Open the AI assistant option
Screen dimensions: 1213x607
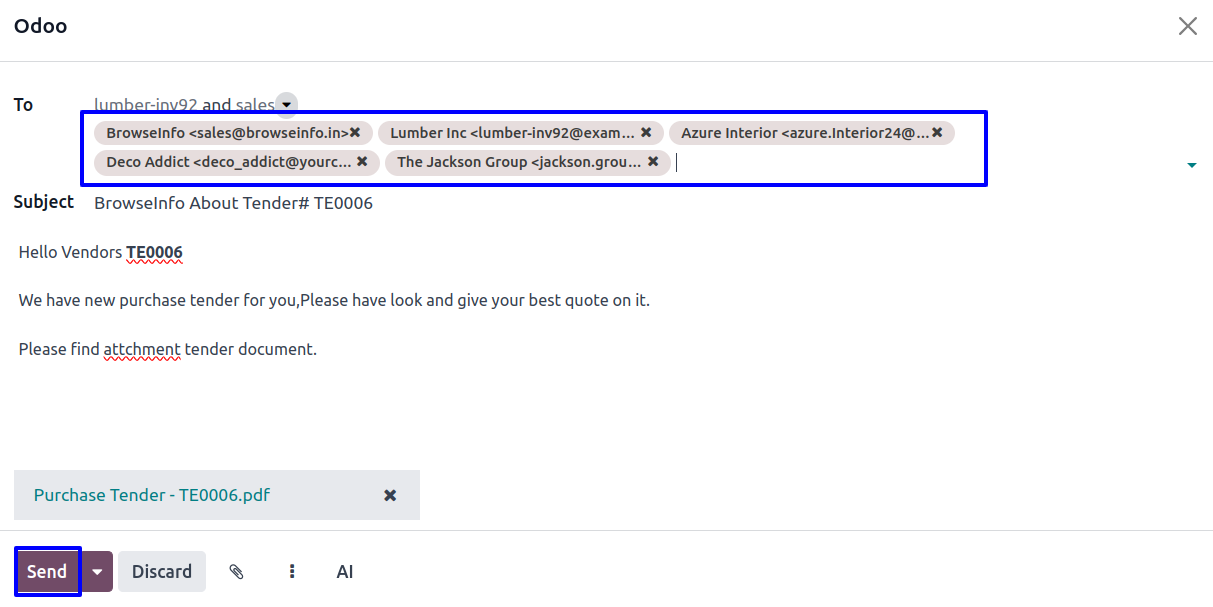pos(345,571)
